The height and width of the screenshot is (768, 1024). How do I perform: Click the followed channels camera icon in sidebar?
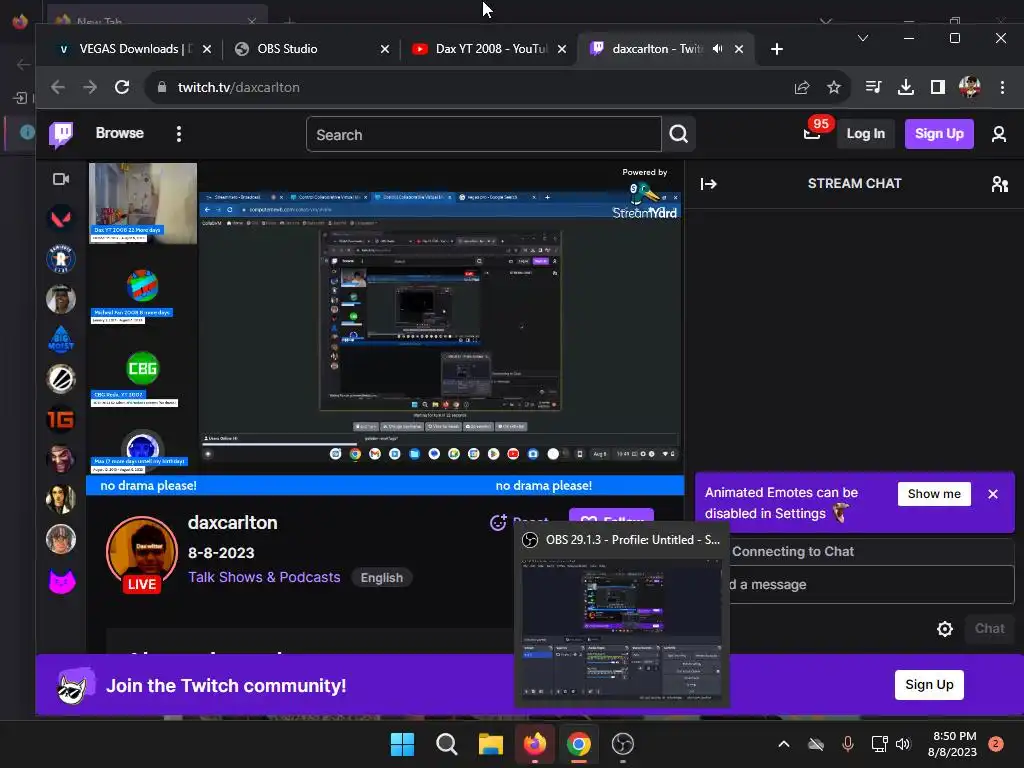[x=61, y=179]
